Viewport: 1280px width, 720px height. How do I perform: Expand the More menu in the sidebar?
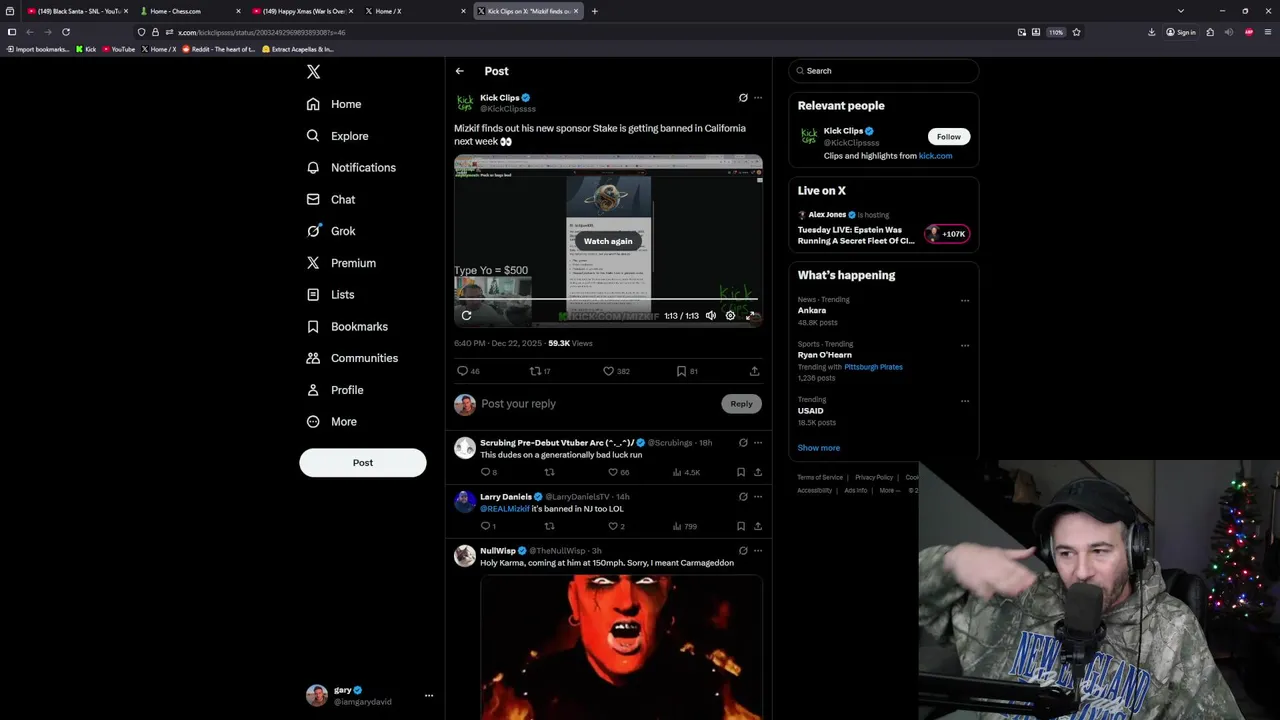[332, 422]
